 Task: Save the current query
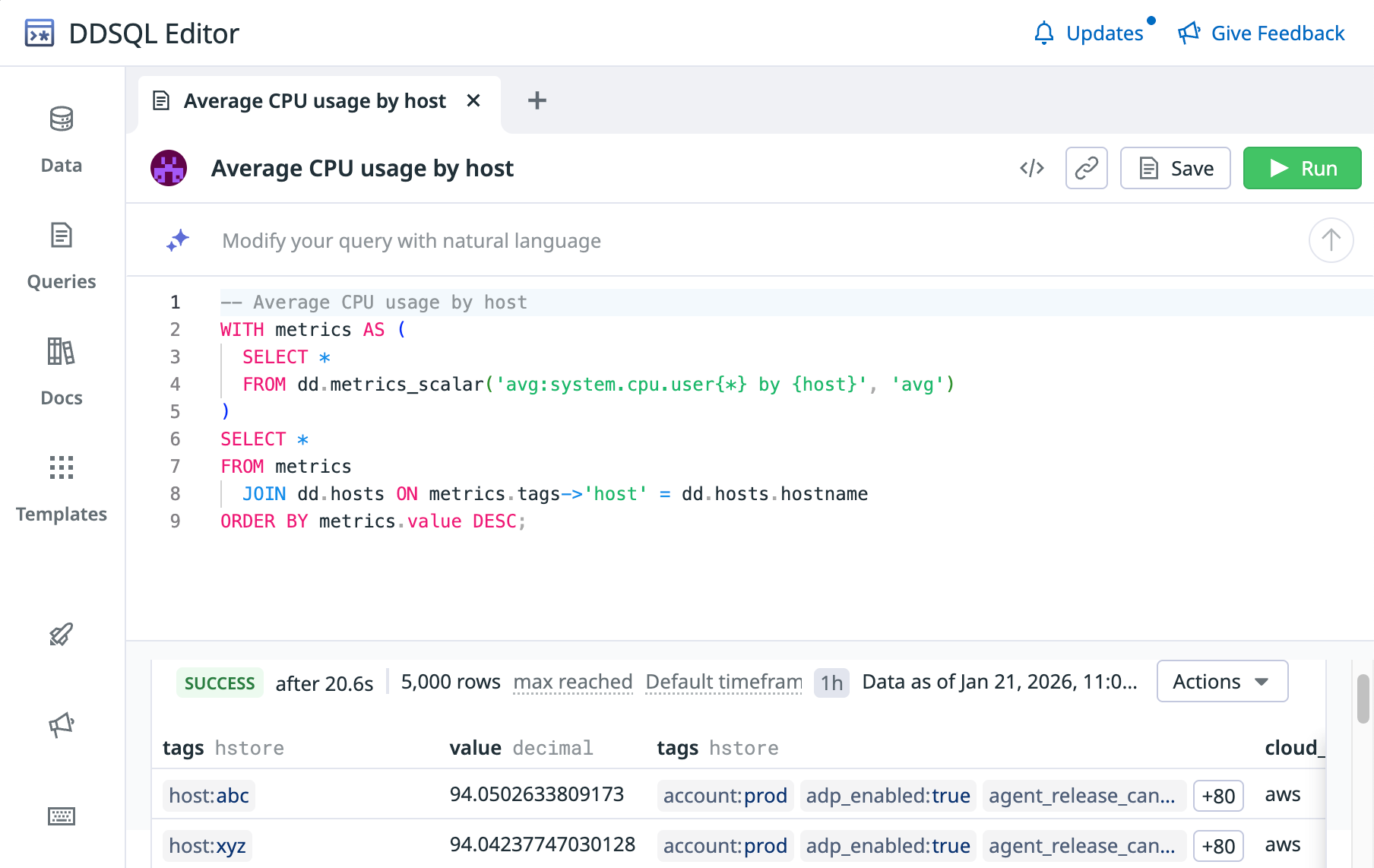click(1175, 168)
